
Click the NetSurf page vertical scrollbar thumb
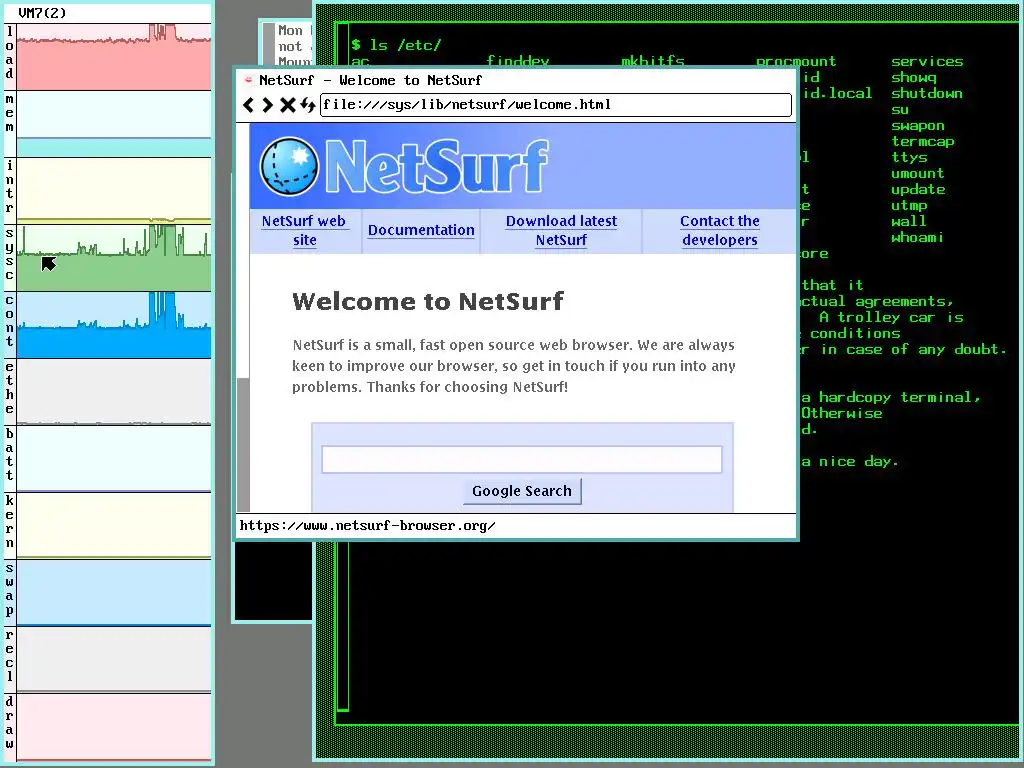(x=243, y=444)
